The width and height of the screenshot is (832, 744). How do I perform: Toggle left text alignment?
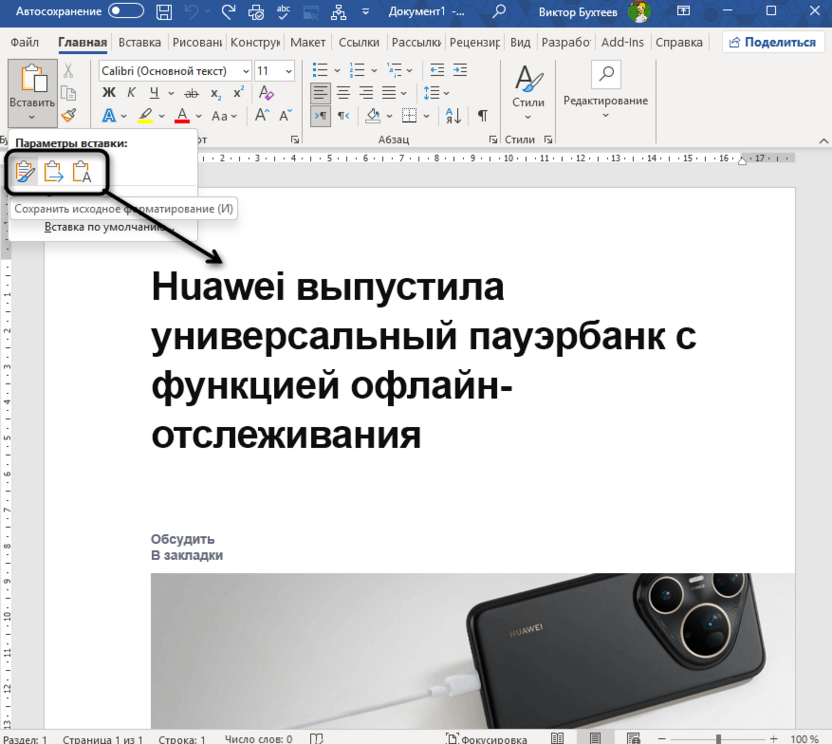[320, 93]
